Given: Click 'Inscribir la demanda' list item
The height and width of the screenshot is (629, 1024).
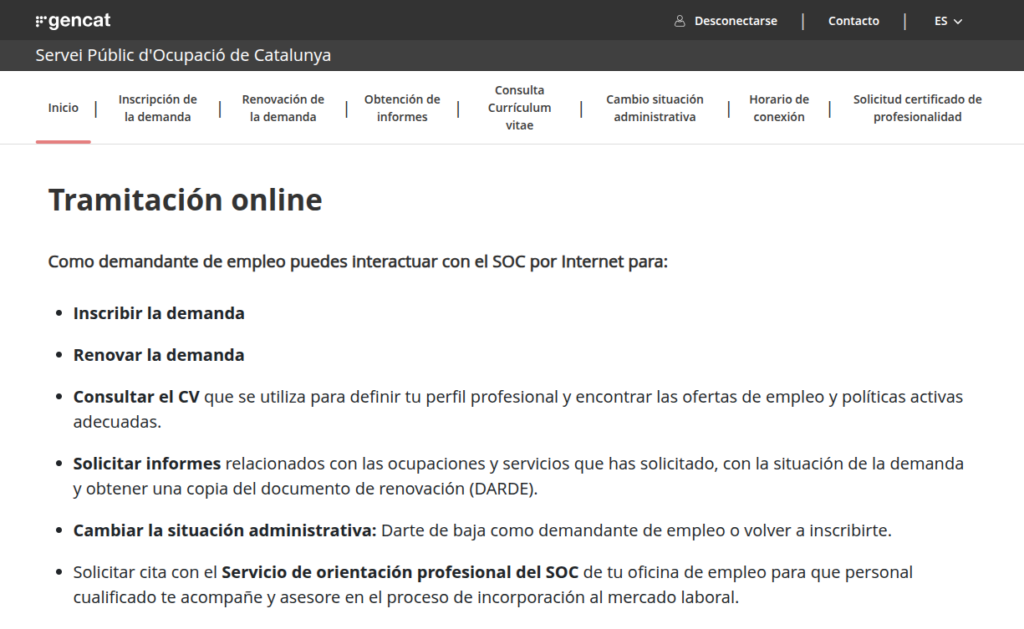Looking at the screenshot, I should click(x=159, y=314).
